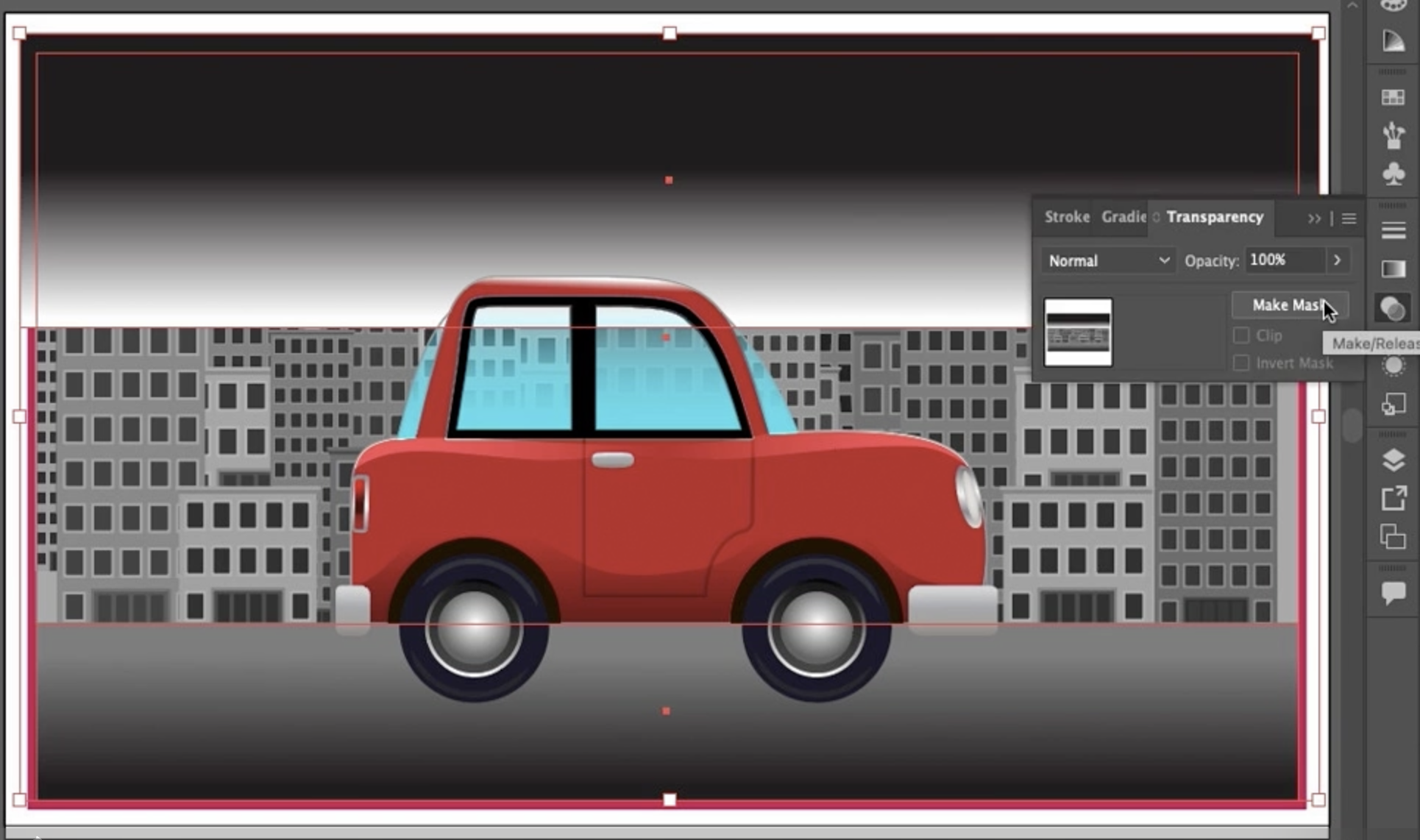The height and width of the screenshot is (840, 1420).
Task: Click the Make Mask button
Action: [x=1289, y=305]
